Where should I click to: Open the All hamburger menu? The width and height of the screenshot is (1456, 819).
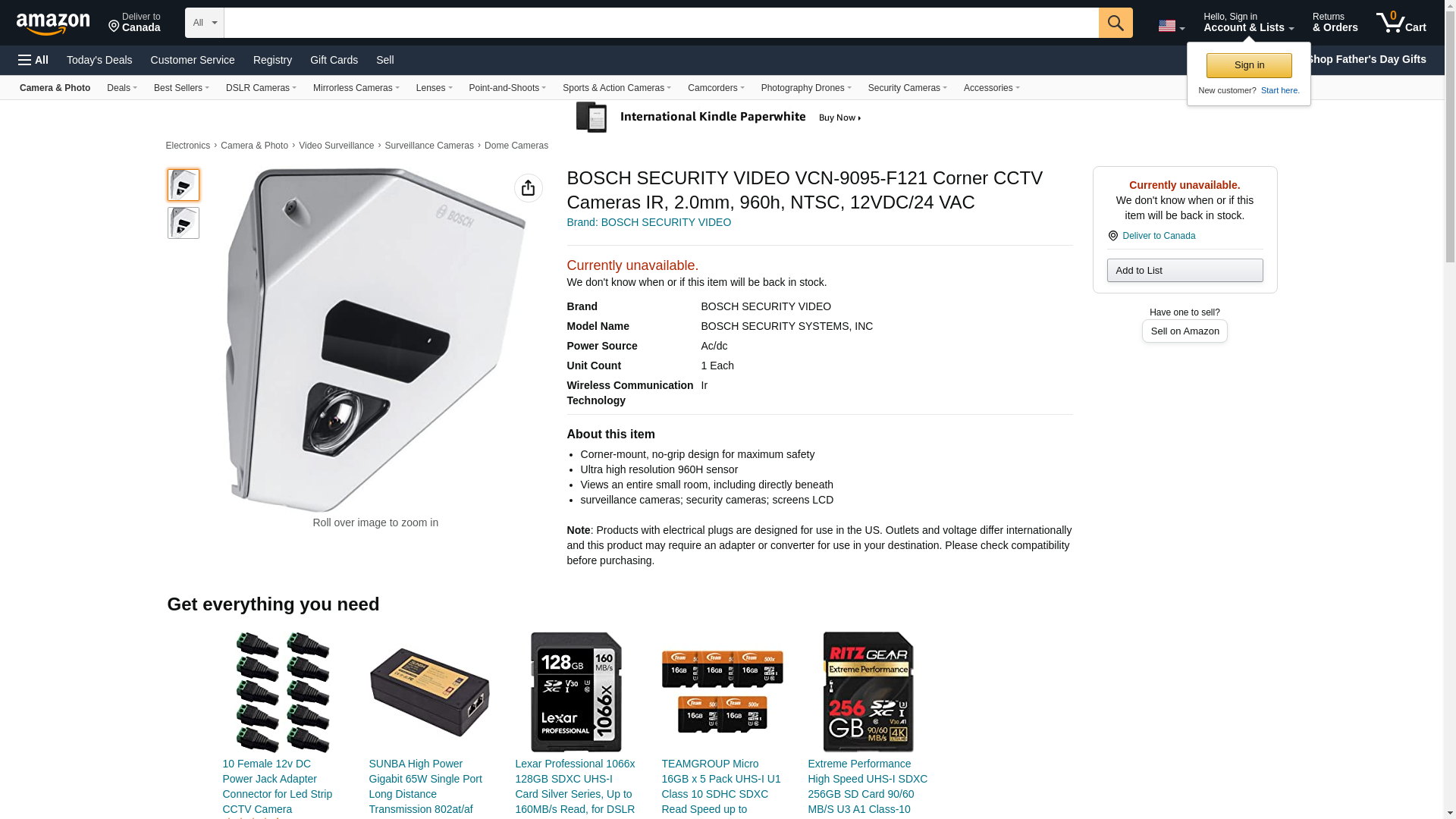[x=33, y=60]
